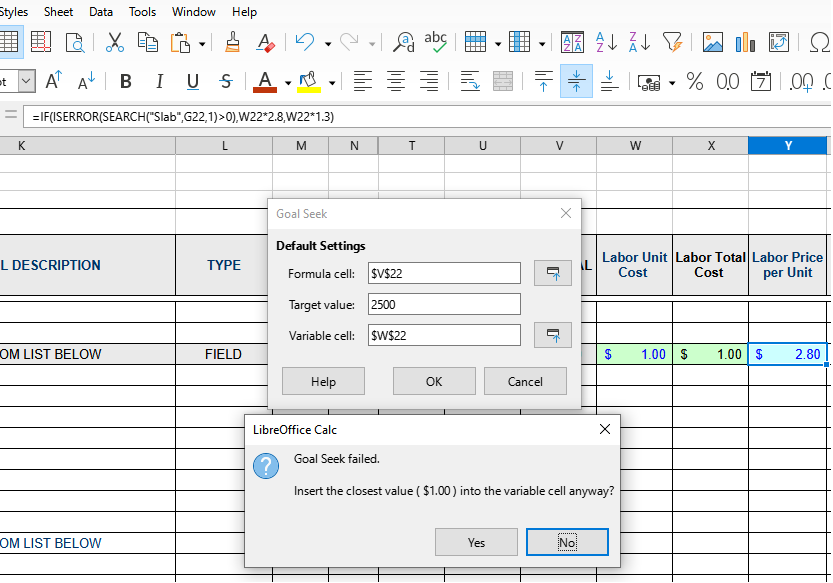Click the Redo arrow icon

349,43
